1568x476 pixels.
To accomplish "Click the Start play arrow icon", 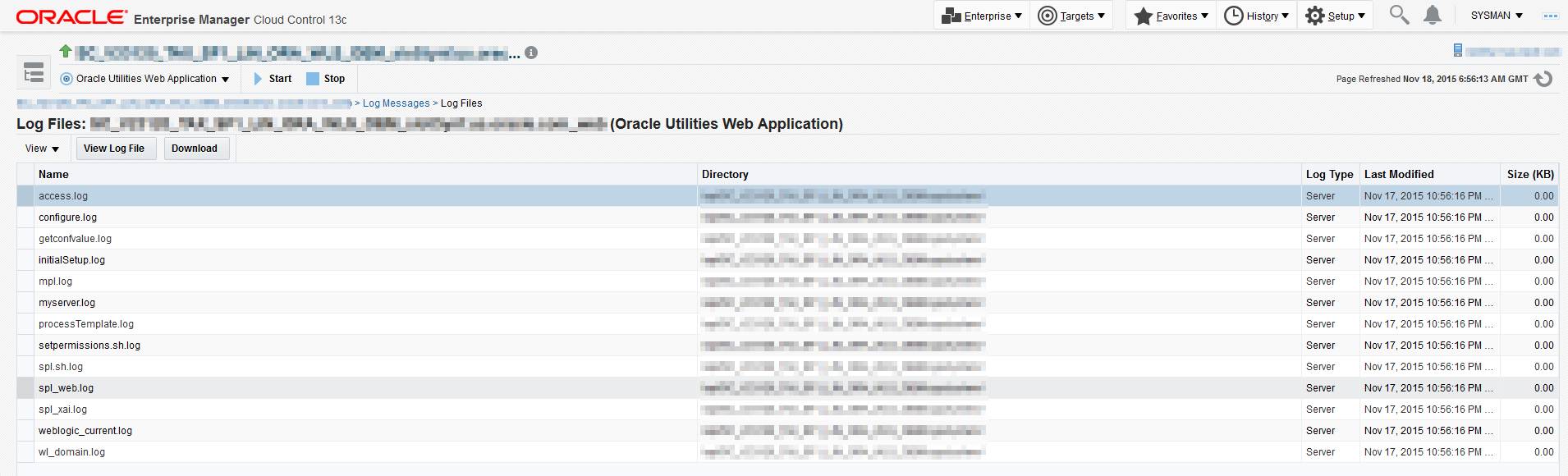I will pos(258,79).
